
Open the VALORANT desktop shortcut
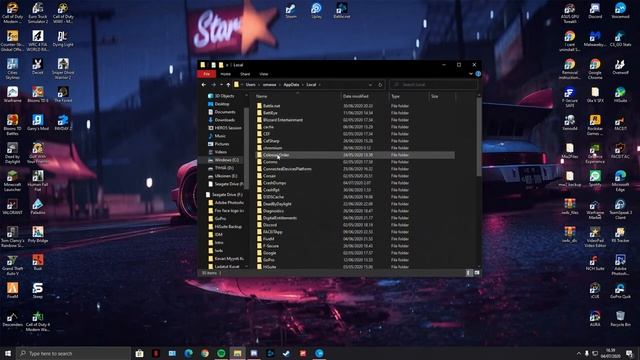pos(12,207)
